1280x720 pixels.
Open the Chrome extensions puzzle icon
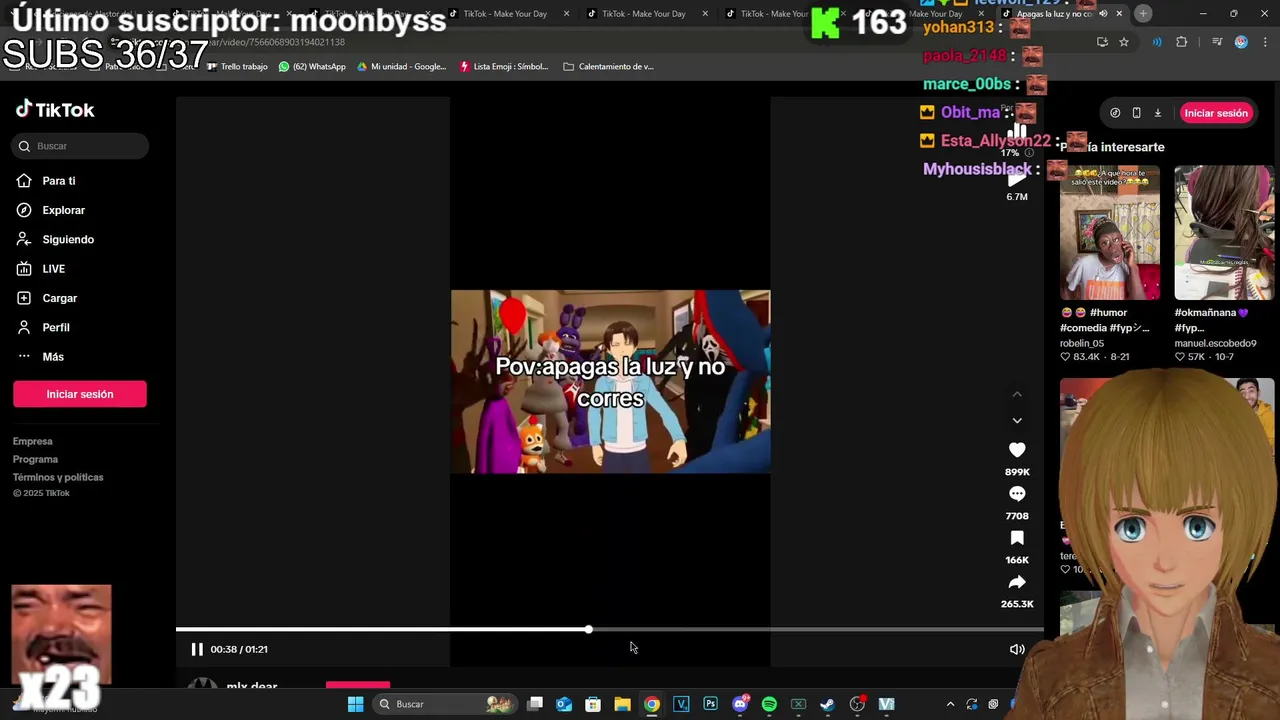[1182, 42]
